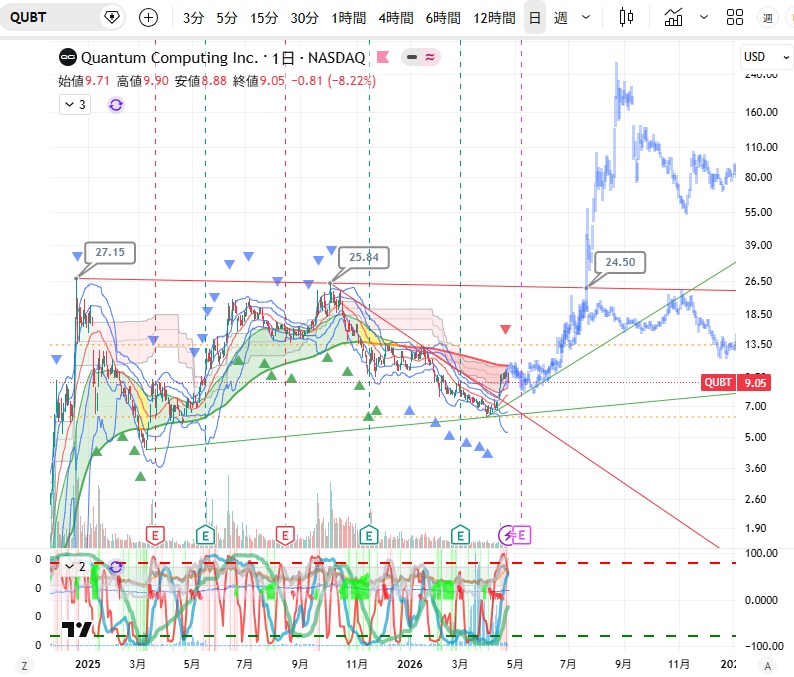Viewport: 794px width, 677px height.
Task: Open the USD currency dropdown
Action: click(766, 57)
